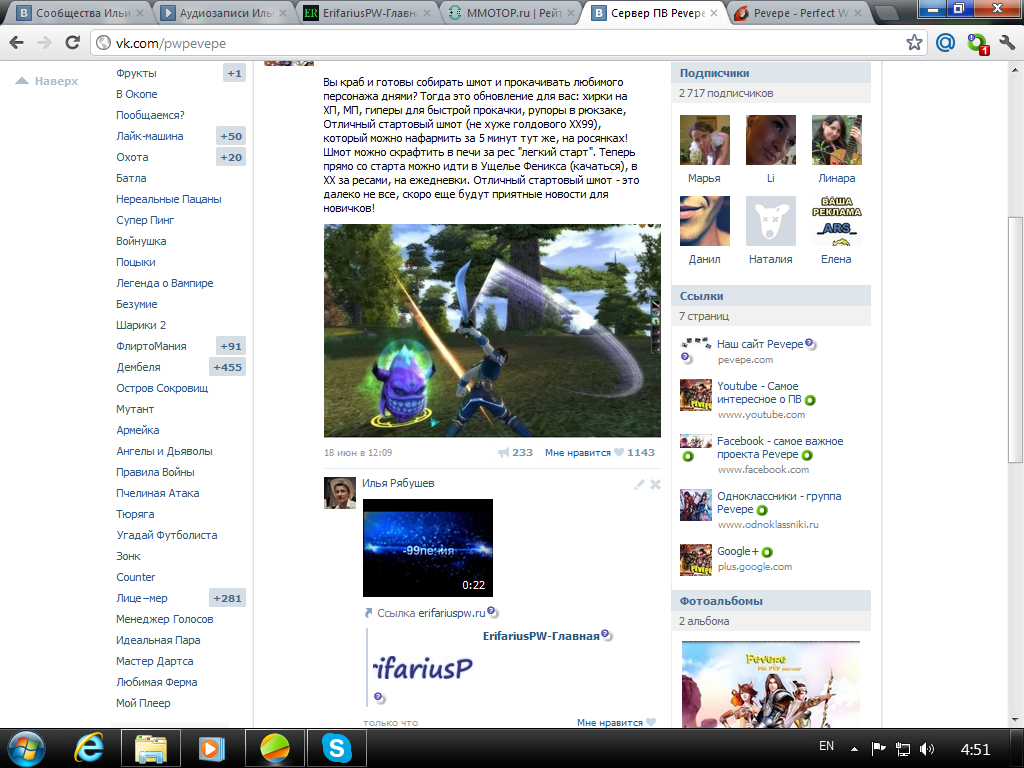Open Легенда о Вампире in sidebar
1024x768 pixels.
click(165, 283)
